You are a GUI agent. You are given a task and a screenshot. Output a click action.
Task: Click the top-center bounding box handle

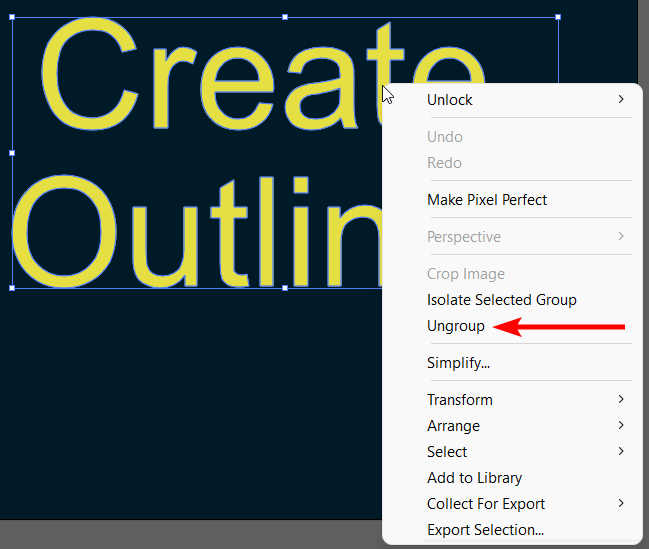285,17
